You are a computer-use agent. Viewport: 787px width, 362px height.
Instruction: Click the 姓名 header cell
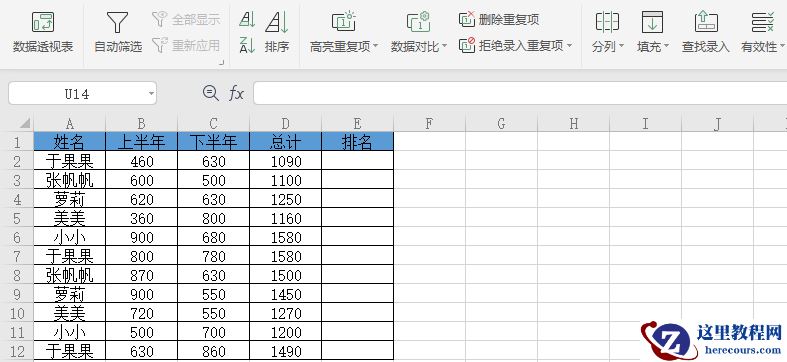[70, 142]
